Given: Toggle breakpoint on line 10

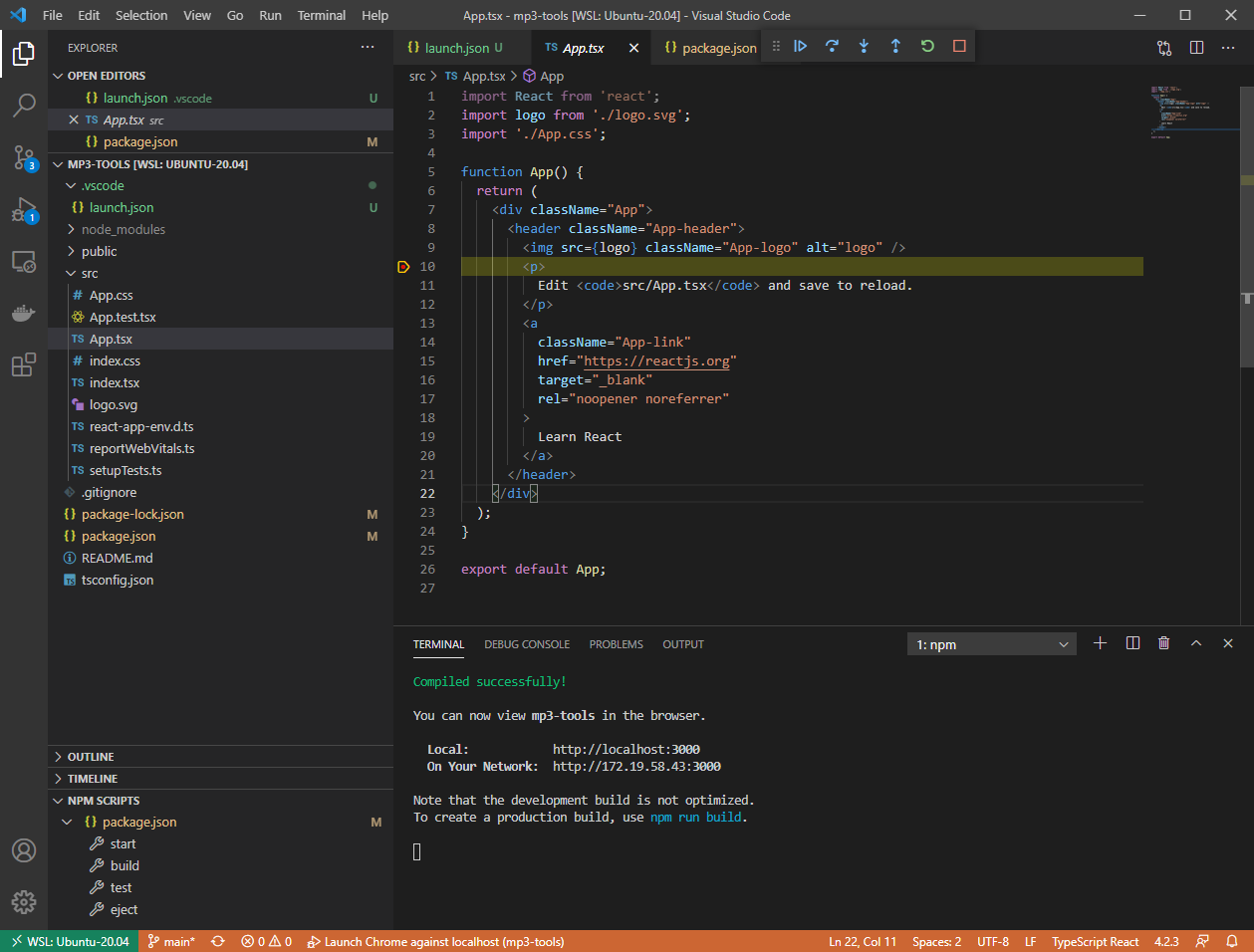Looking at the screenshot, I should 403,267.
